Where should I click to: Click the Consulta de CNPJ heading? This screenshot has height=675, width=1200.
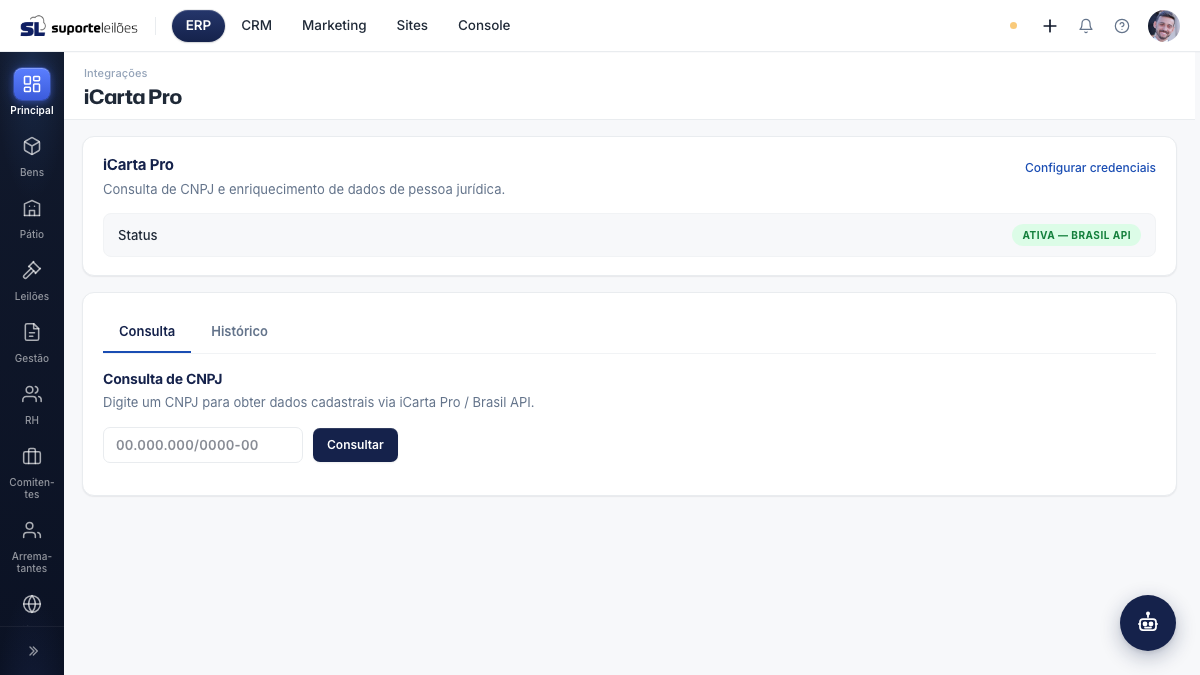pyautogui.click(x=162, y=379)
